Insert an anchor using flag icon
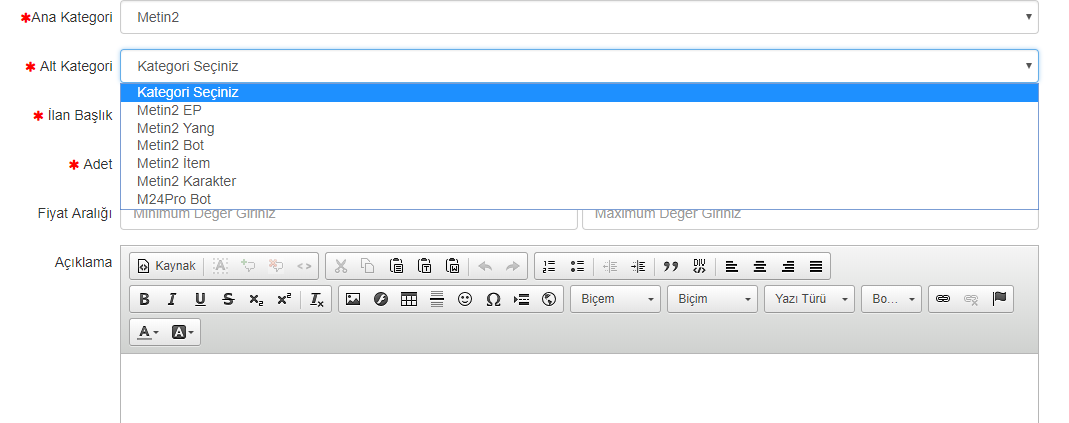The width and height of the screenshot is (1069, 423). pos(998,299)
